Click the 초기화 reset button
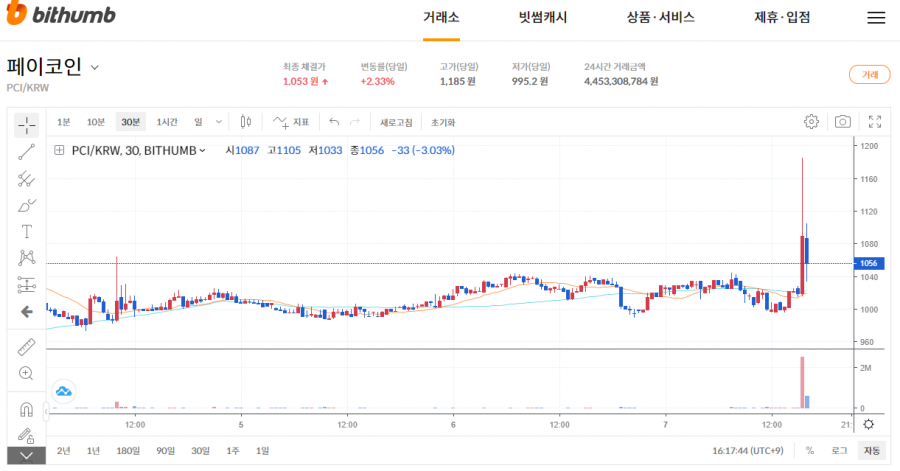The height and width of the screenshot is (471, 900). 443,122
